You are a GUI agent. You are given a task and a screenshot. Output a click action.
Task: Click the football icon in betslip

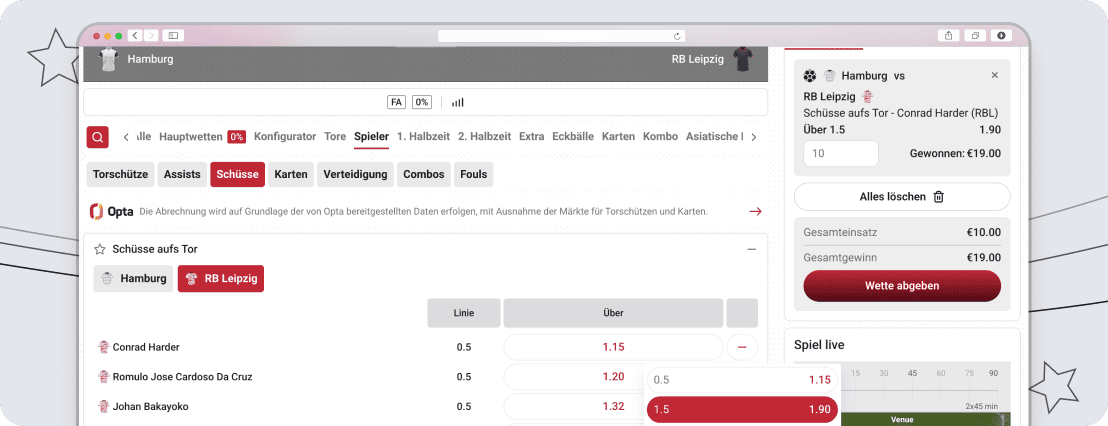810,76
